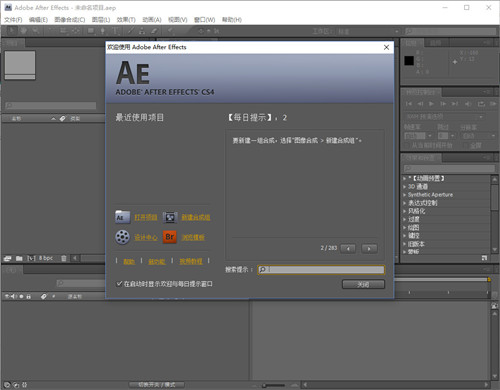Image resolution: width=500 pixels, height=390 pixels.
Task: Toggle loop option in Preview panel
Action: 481,104
